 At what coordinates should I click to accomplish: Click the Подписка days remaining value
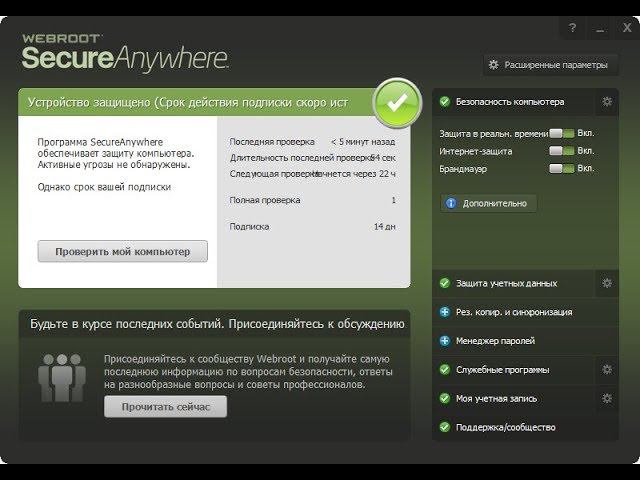click(384, 227)
